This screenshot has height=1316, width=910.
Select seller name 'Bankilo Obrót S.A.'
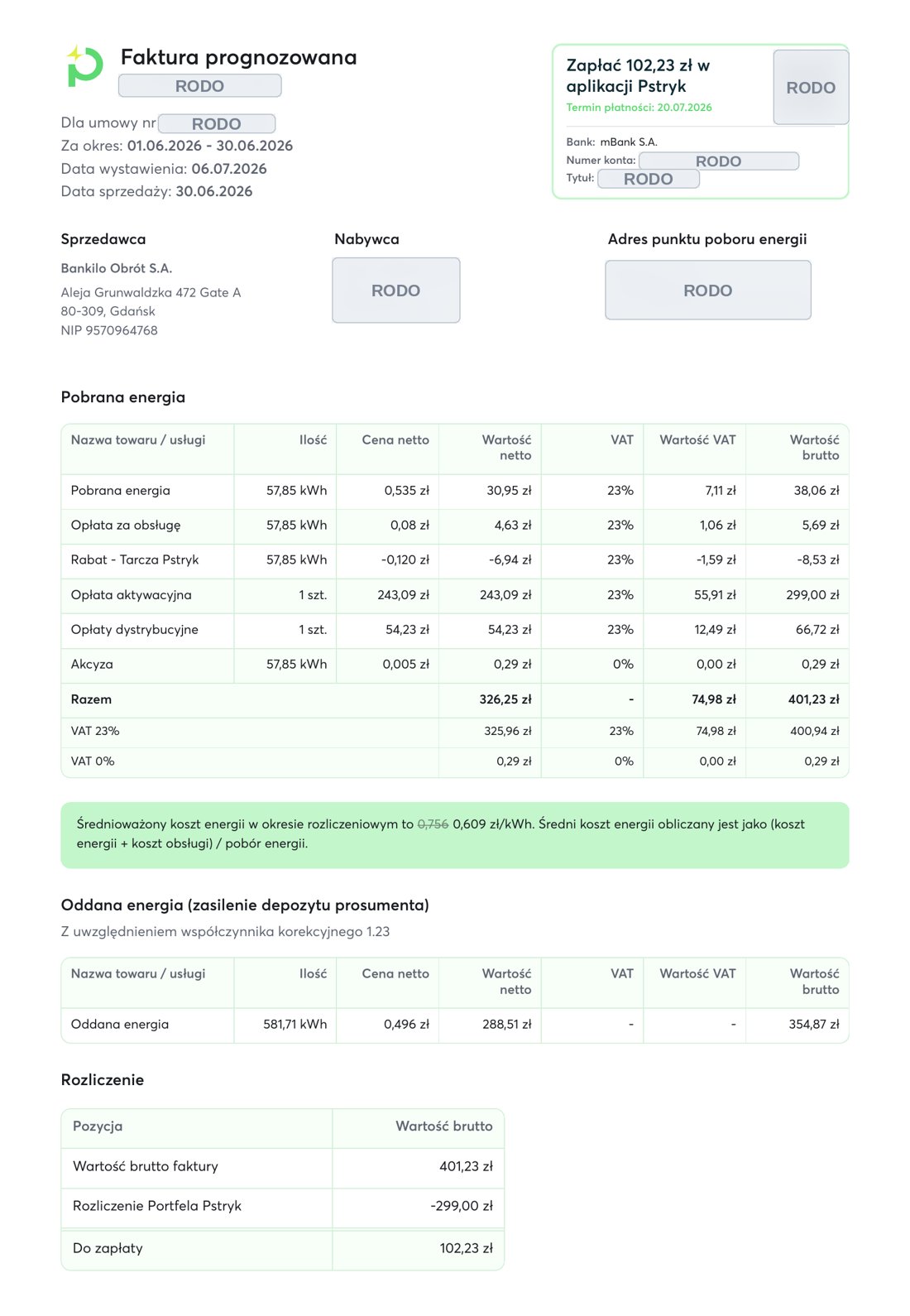[x=117, y=268]
